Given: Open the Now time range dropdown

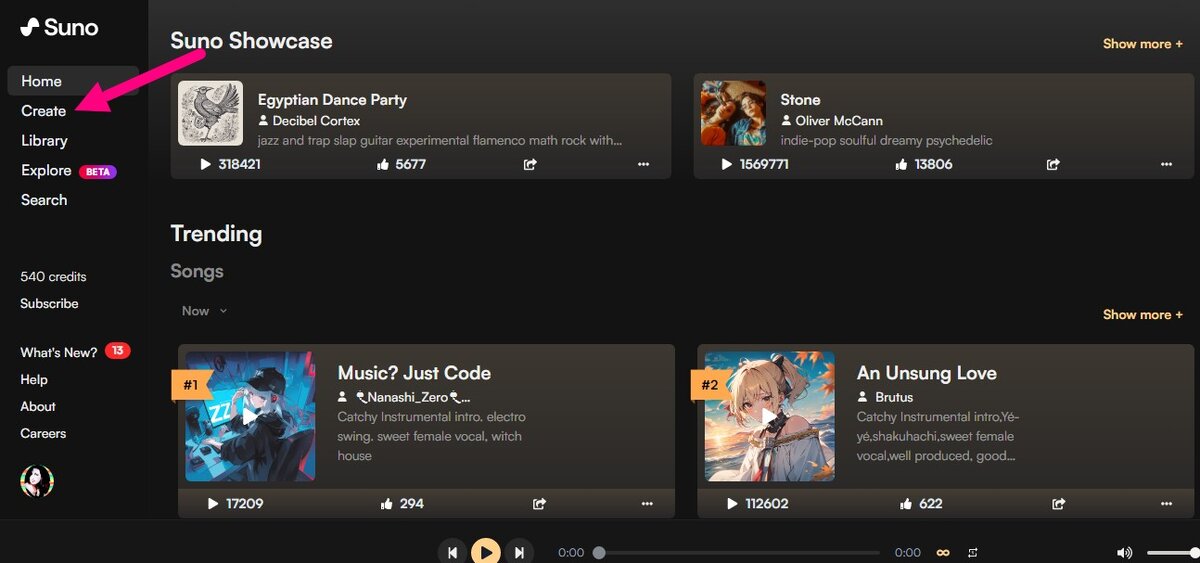Looking at the screenshot, I should tap(205, 311).
